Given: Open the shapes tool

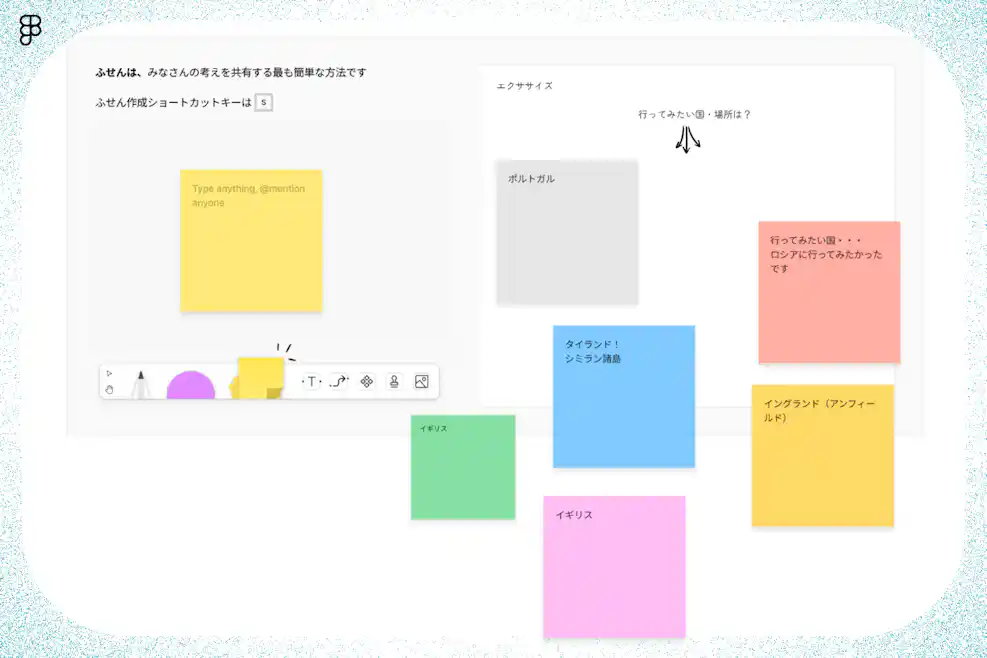Looking at the screenshot, I should [x=367, y=381].
